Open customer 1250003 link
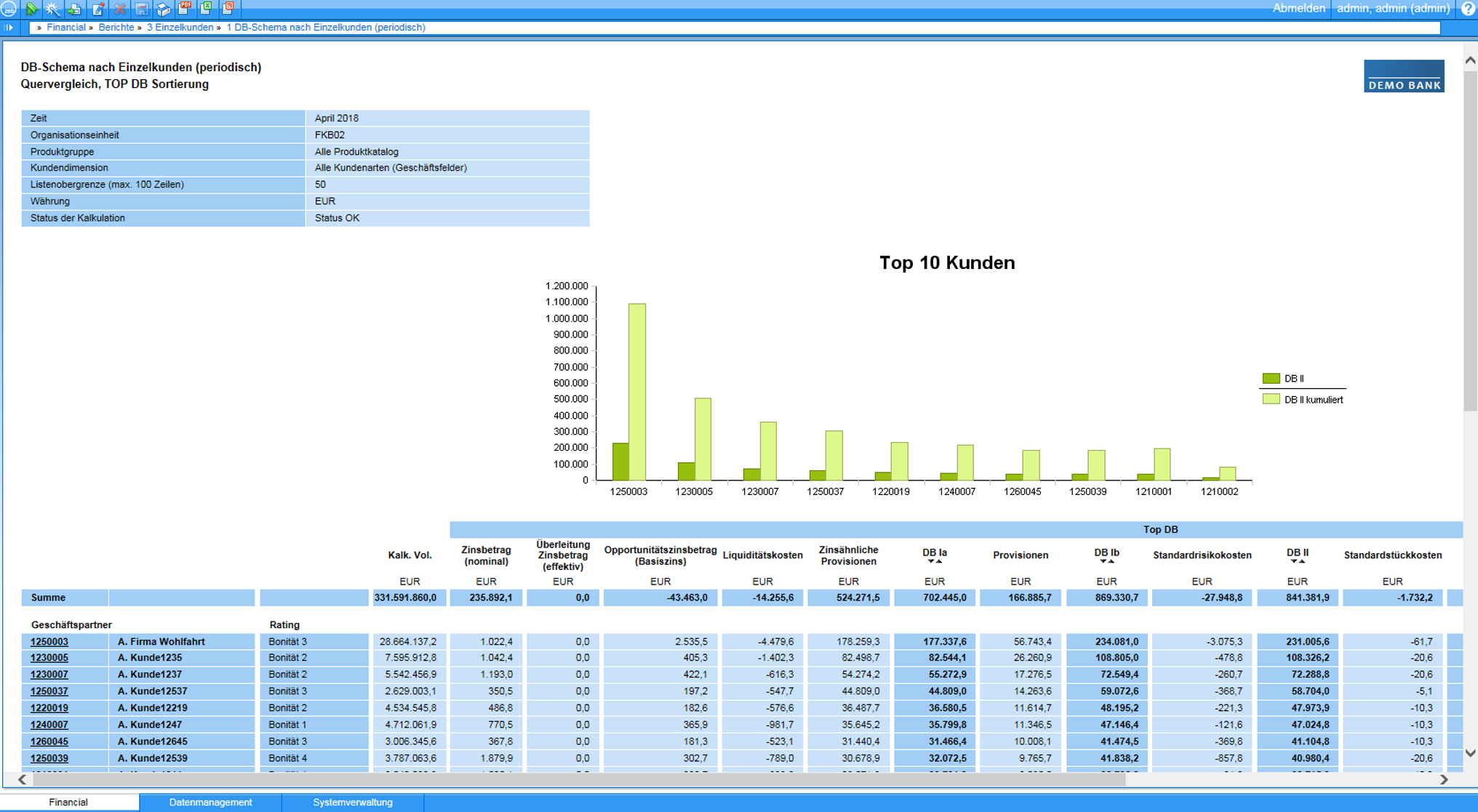 click(49, 641)
